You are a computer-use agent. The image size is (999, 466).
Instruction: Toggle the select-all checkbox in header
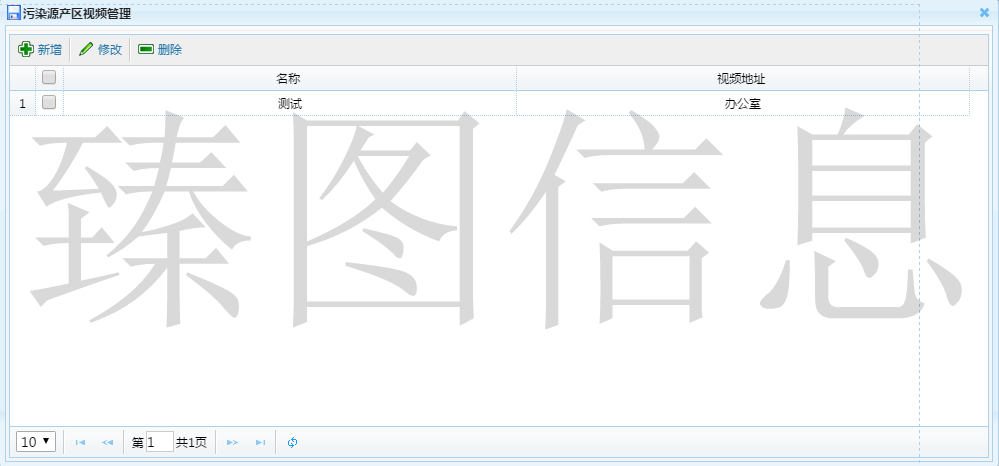(49, 78)
